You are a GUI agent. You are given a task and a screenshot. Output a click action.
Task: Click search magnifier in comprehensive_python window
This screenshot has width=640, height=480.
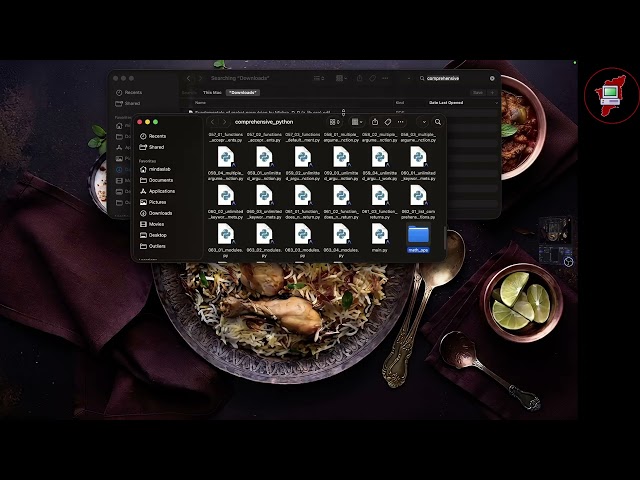[x=438, y=122]
